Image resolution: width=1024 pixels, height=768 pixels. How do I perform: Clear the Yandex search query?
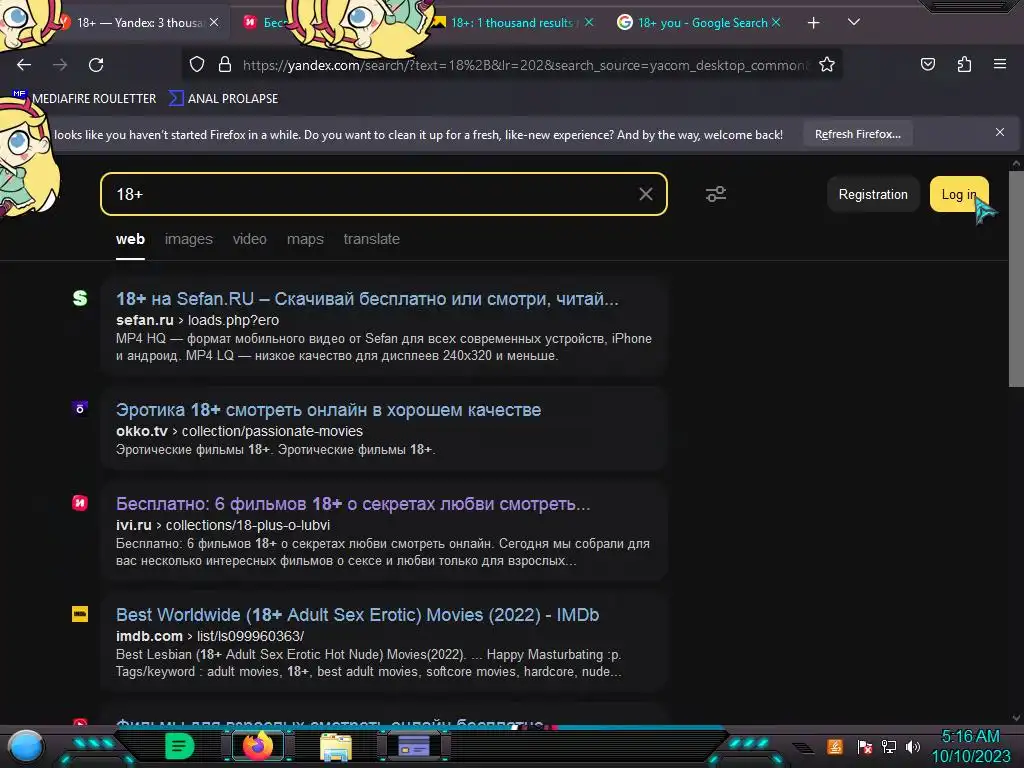coord(645,194)
